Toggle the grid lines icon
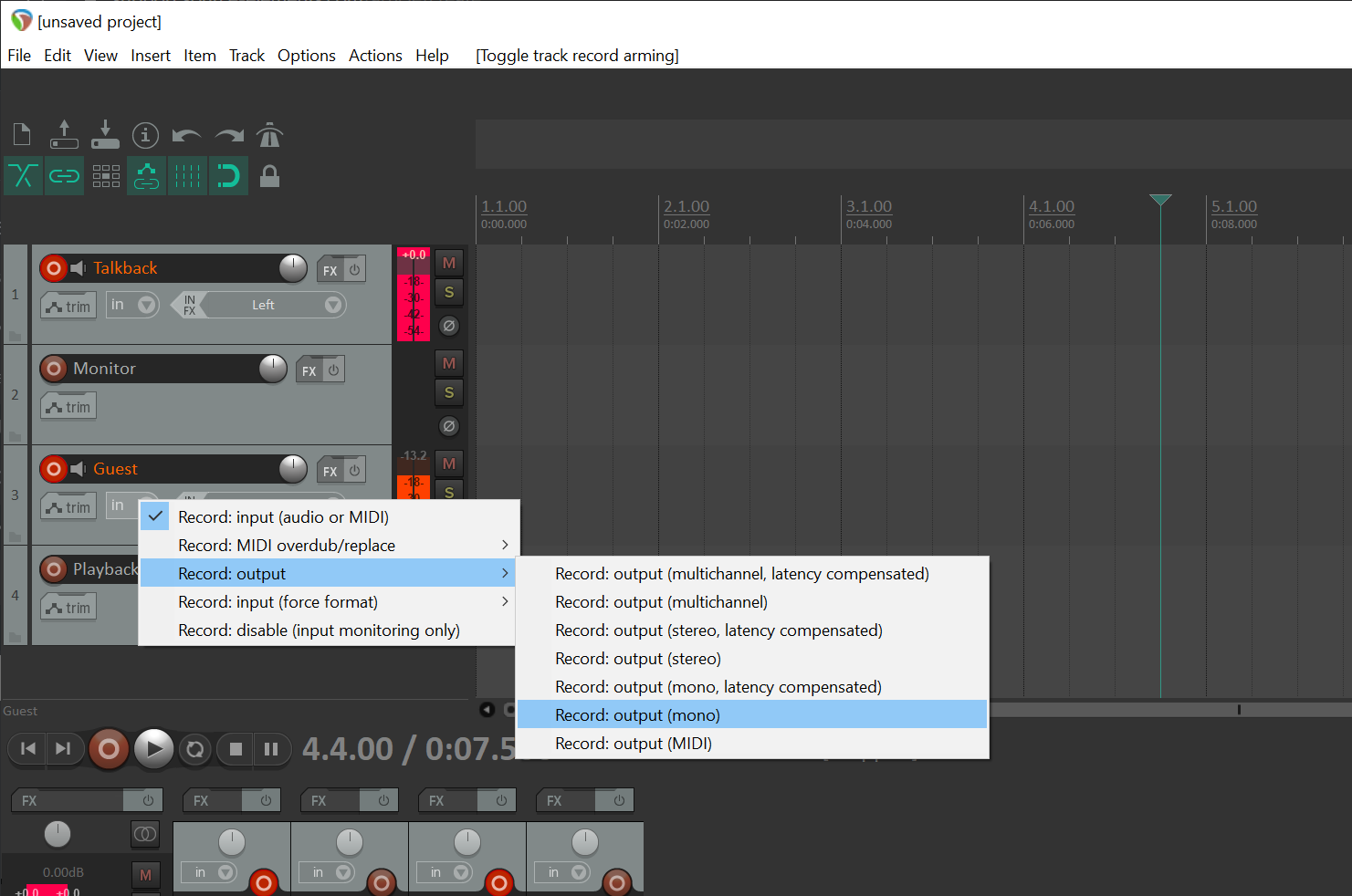The image size is (1352, 896). [187, 176]
